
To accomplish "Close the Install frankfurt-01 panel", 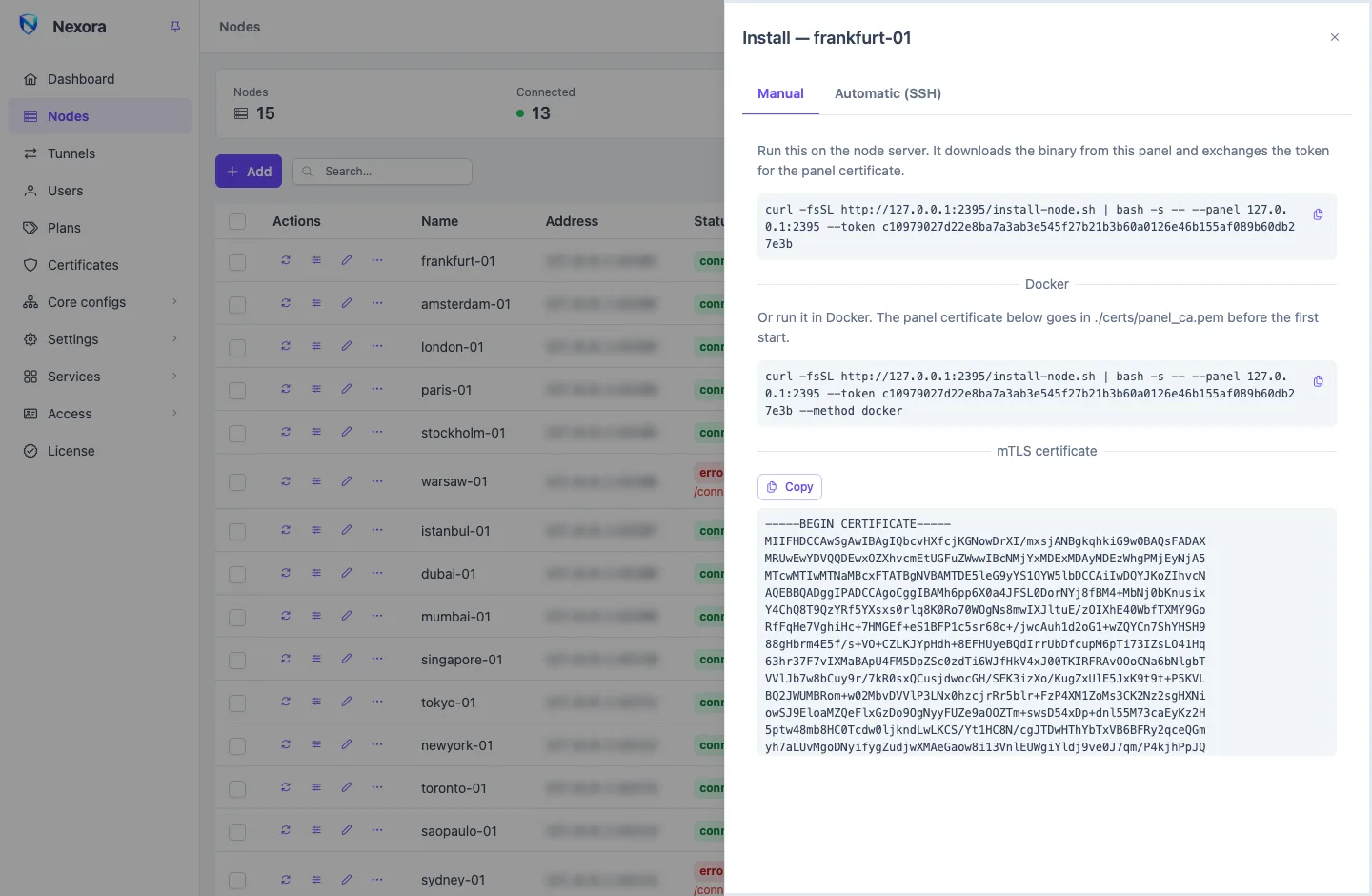I will tap(1335, 37).
